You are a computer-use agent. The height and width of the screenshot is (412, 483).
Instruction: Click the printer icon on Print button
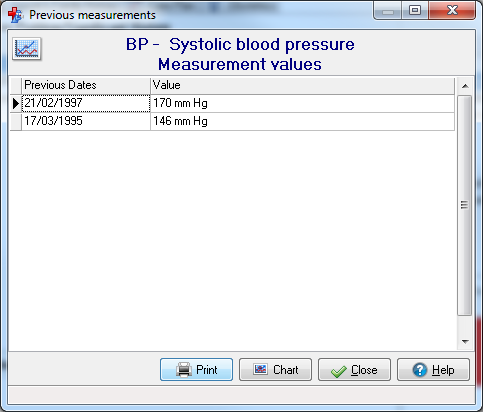coord(184,370)
